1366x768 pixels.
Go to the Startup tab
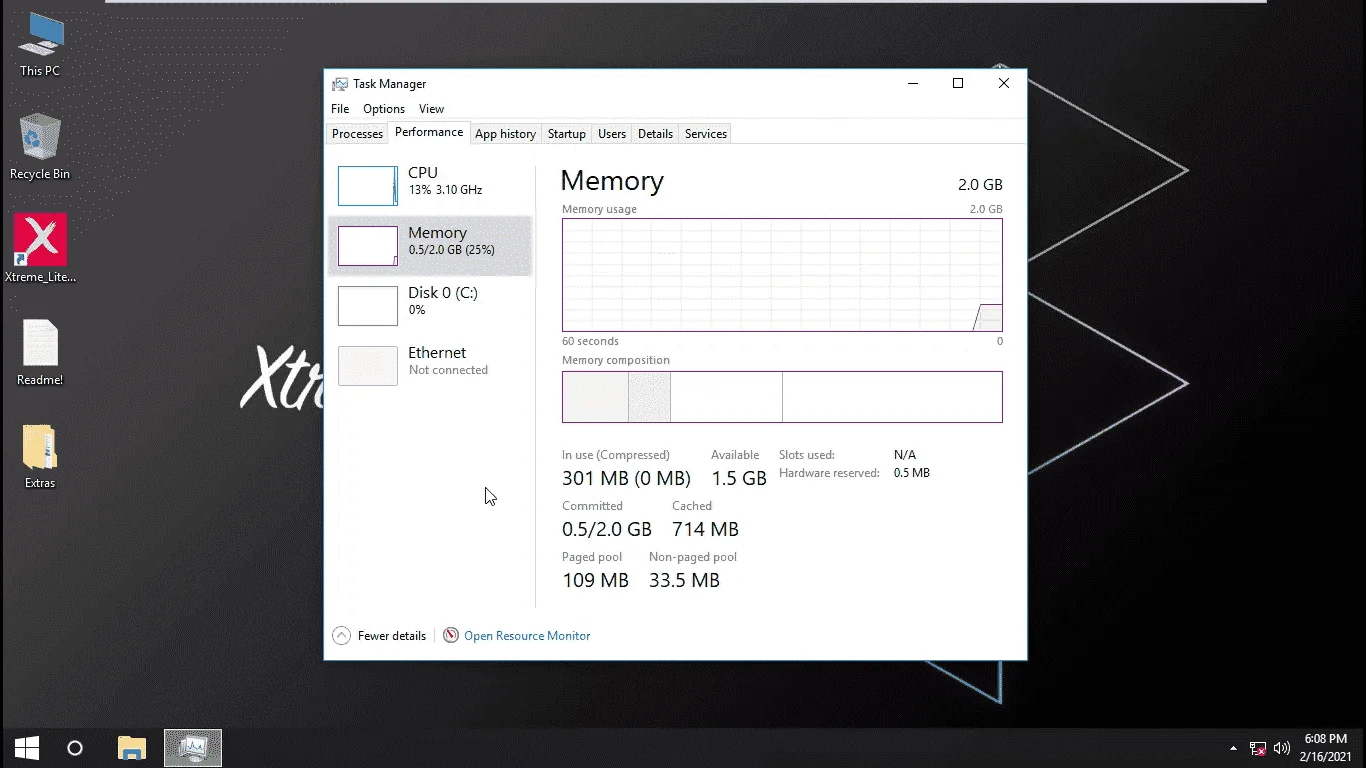point(566,134)
